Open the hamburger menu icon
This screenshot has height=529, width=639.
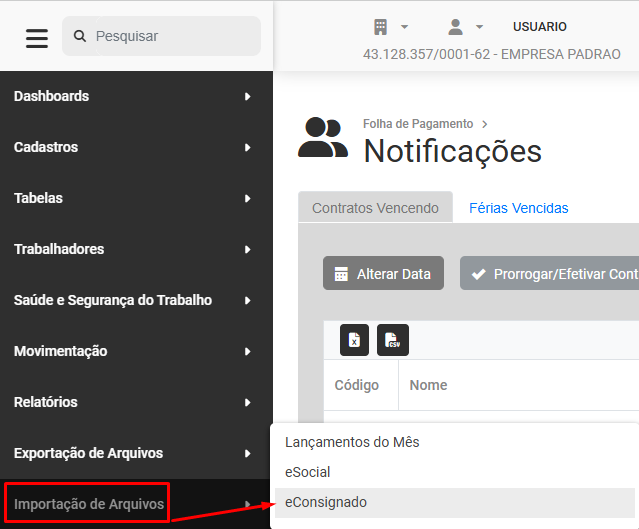(37, 37)
